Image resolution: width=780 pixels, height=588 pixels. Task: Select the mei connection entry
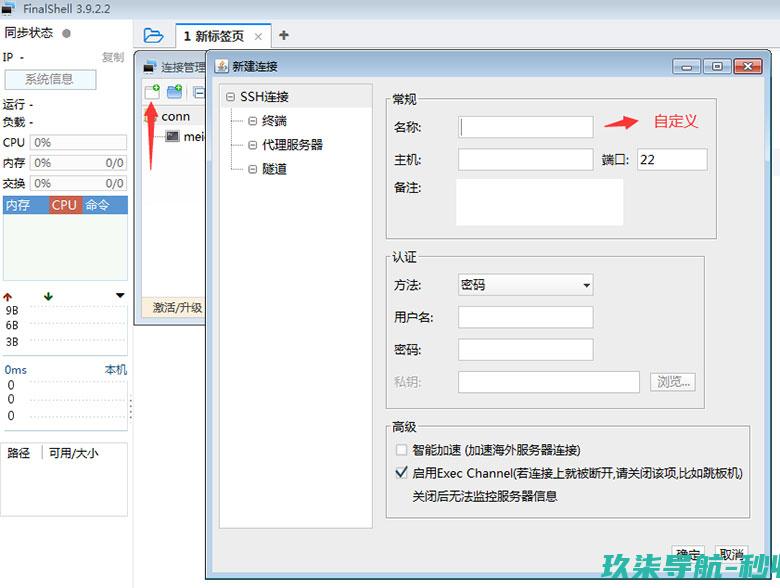[x=194, y=136]
